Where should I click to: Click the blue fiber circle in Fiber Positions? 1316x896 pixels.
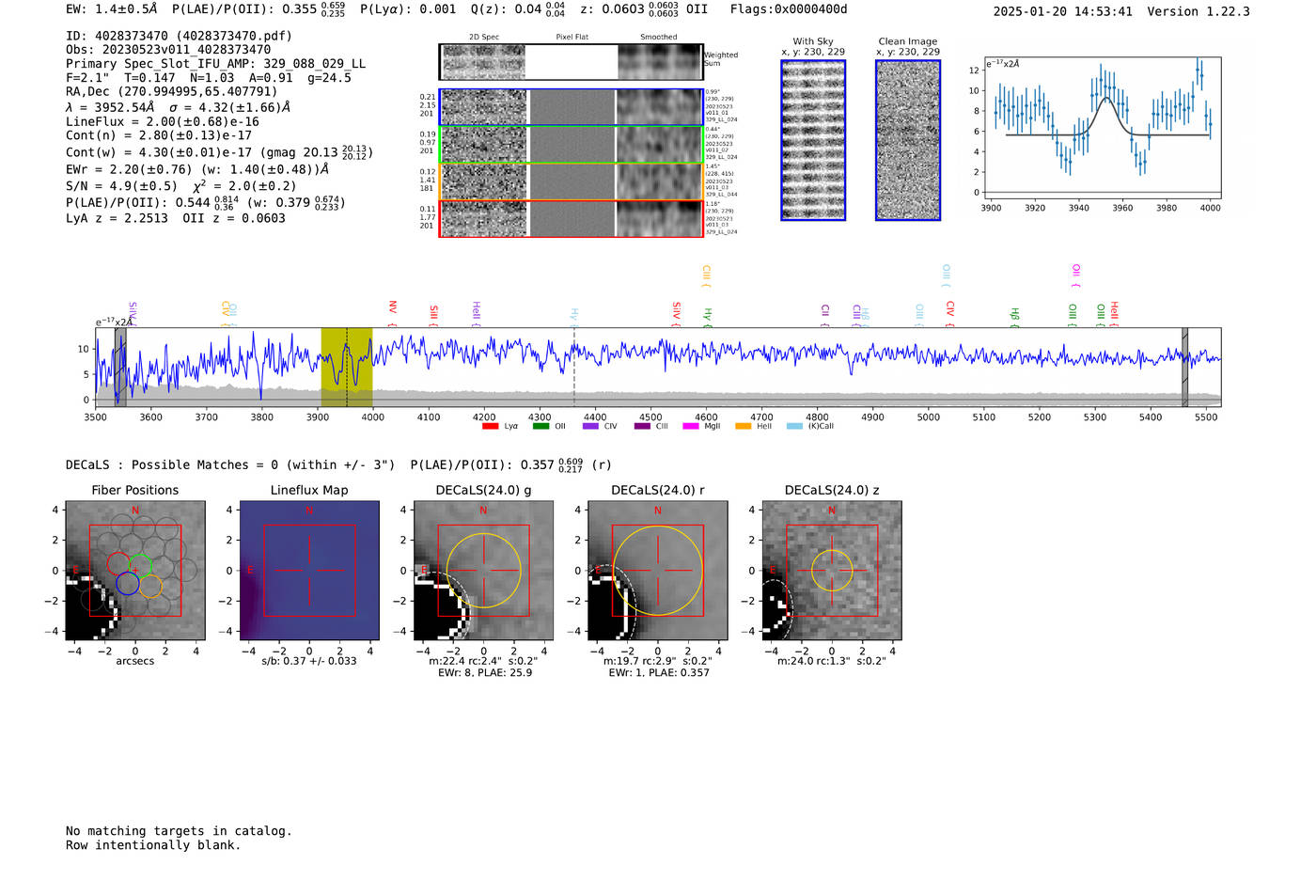click(x=128, y=584)
